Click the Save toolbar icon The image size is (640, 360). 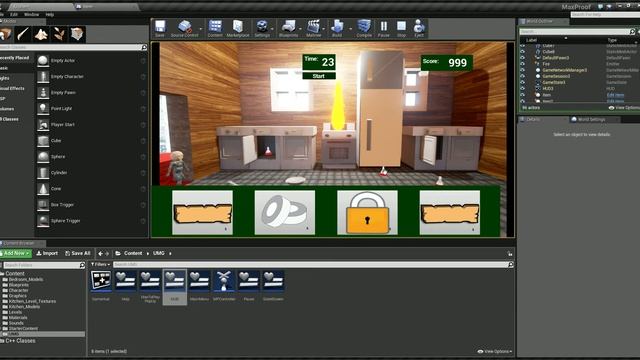coord(160,29)
